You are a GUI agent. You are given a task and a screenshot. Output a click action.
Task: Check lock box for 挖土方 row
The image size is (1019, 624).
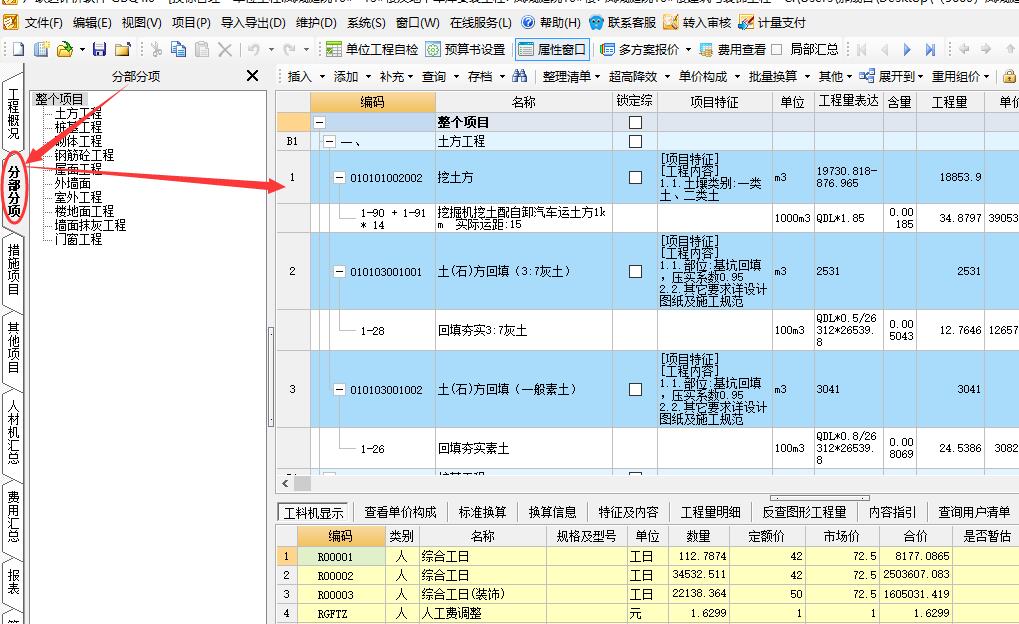pos(636,177)
